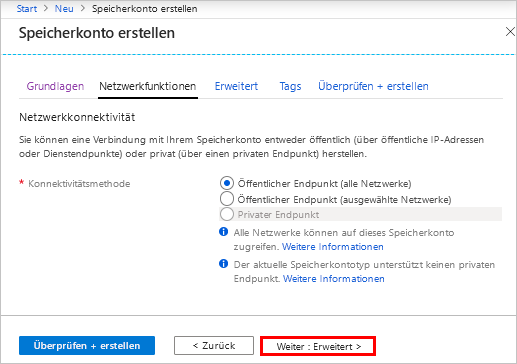Continue with 'Weiter : Erweitert' button
This screenshot has width=517, height=364.
(318, 346)
